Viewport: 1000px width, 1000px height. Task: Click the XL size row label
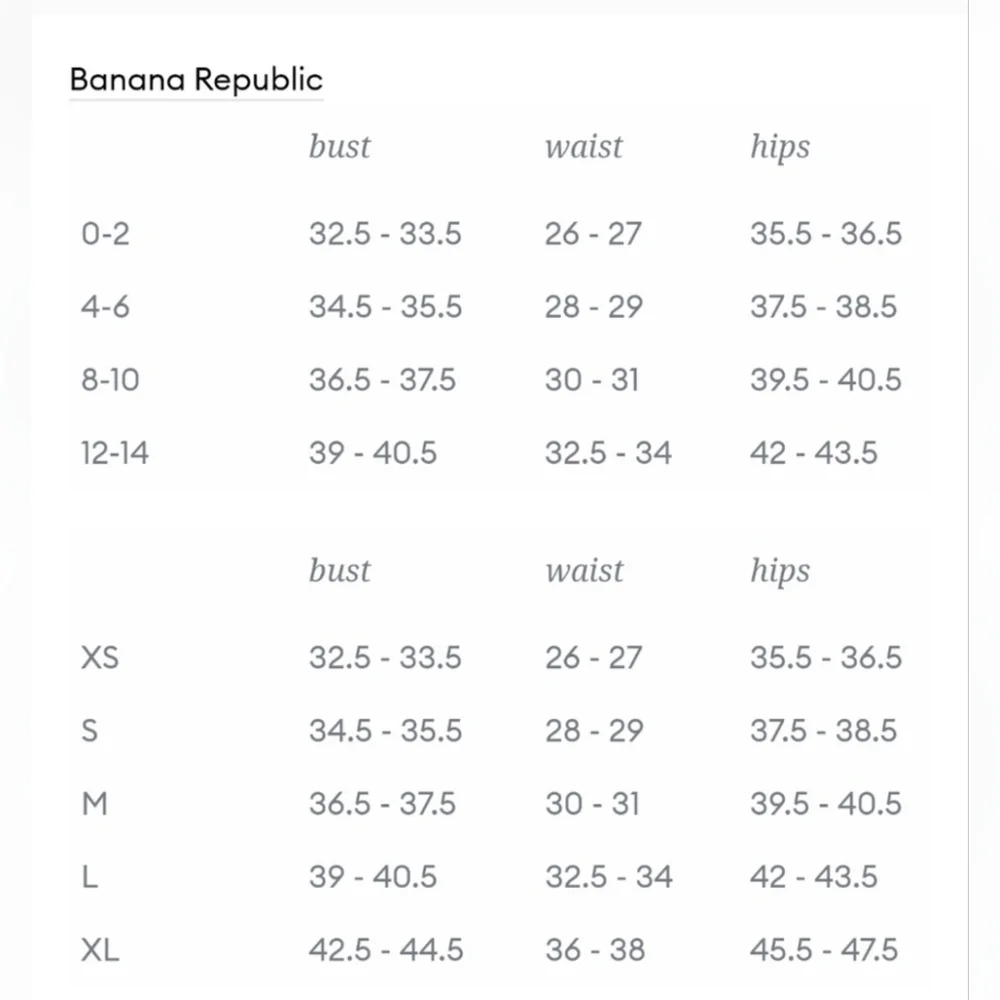(x=100, y=950)
